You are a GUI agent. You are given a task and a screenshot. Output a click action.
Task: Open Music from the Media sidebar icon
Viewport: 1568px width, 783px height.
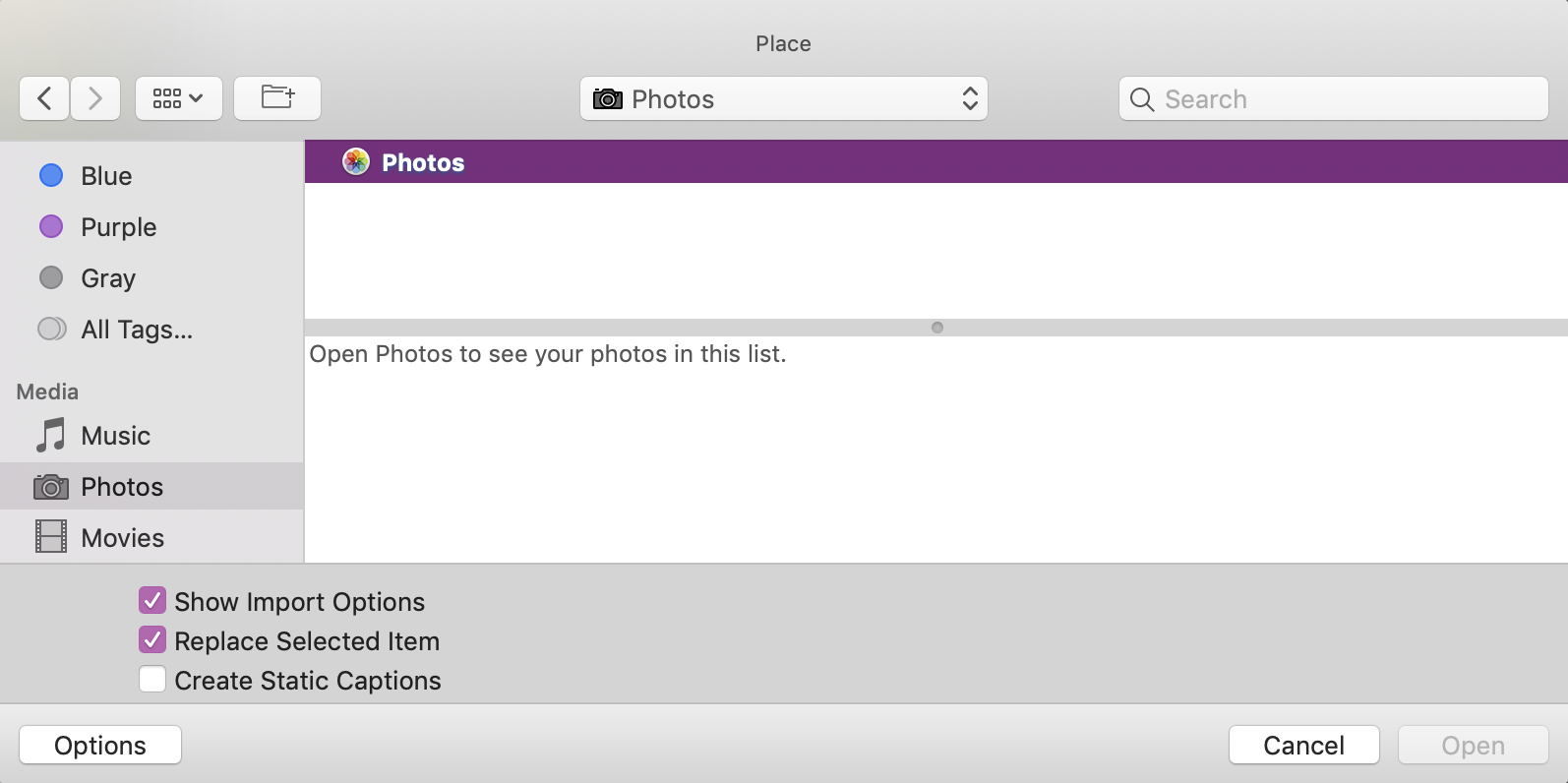point(50,436)
